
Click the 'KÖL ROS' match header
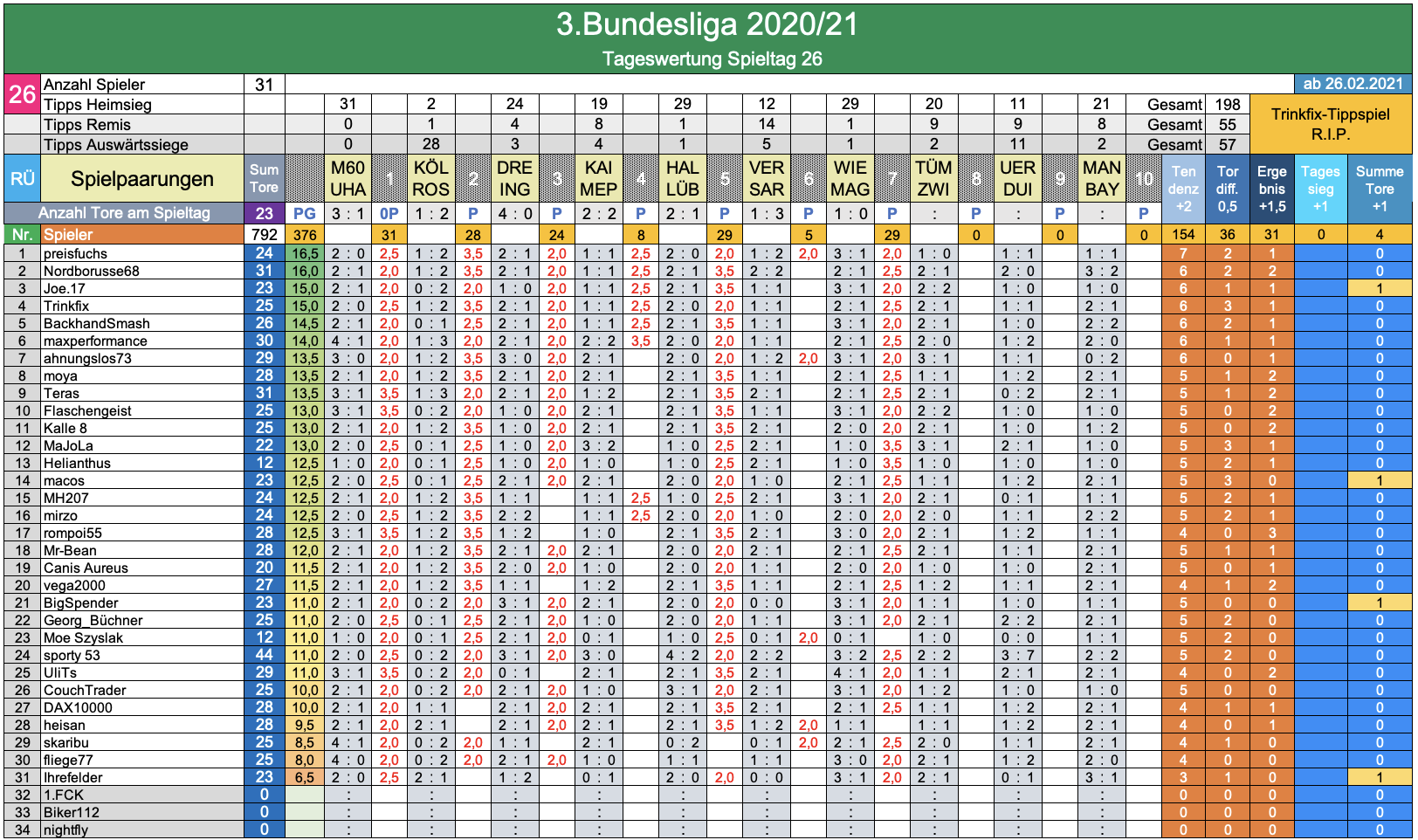(x=431, y=179)
